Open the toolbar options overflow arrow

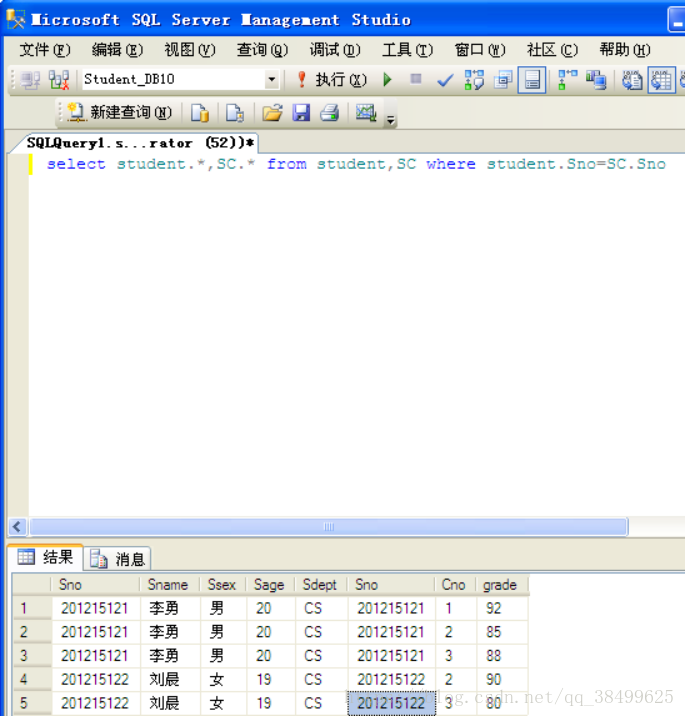(391, 120)
